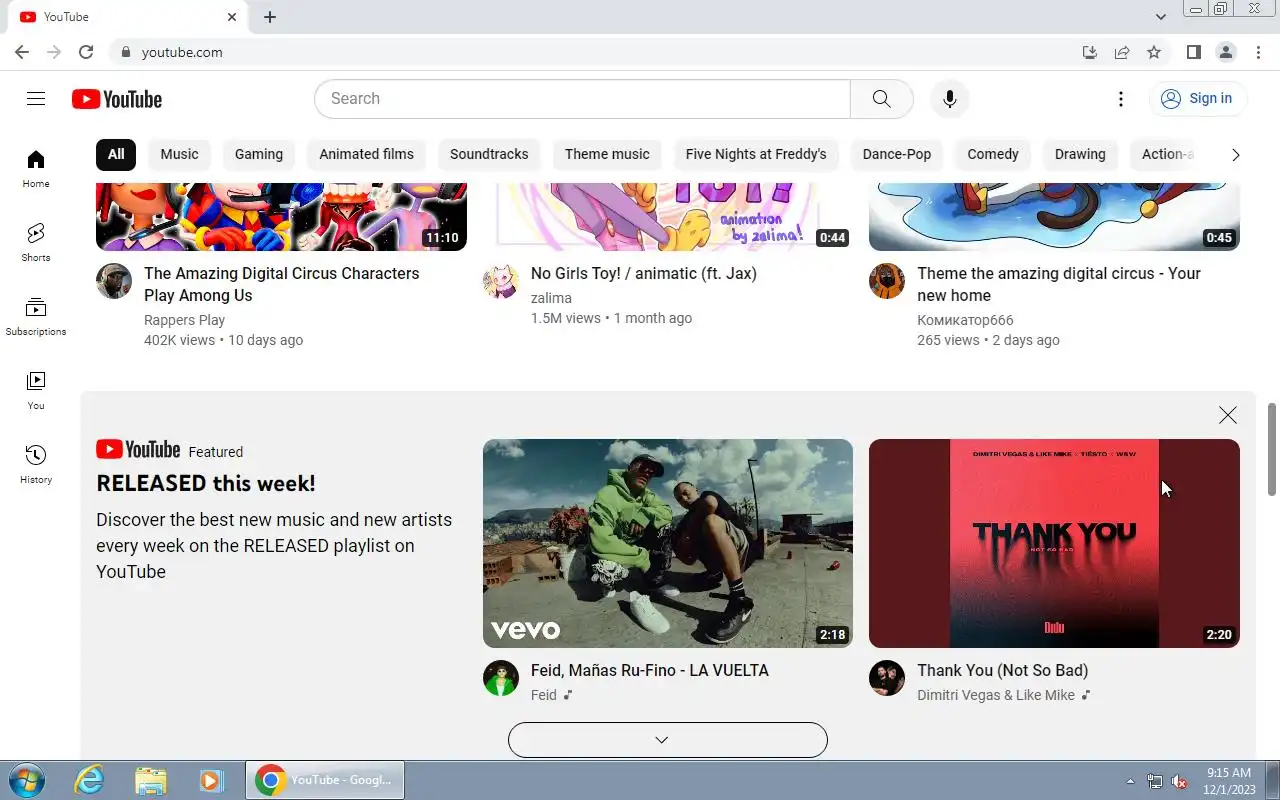1280x800 pixels.
Task: Select the All filter chip
Action: [116, 154]
